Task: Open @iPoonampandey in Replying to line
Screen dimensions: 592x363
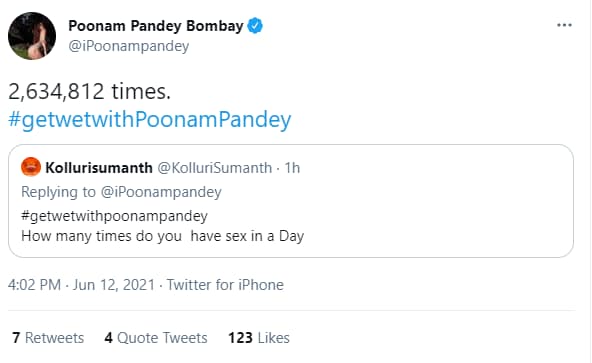Action: (x=161, y=192)
